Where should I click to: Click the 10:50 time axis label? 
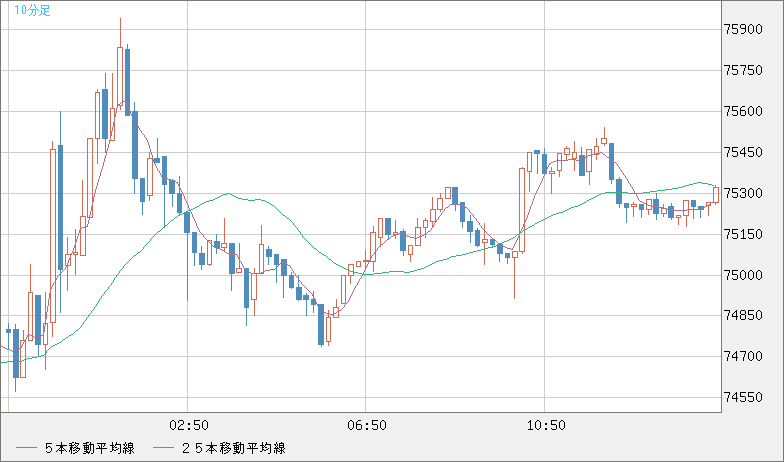point(546,426)
